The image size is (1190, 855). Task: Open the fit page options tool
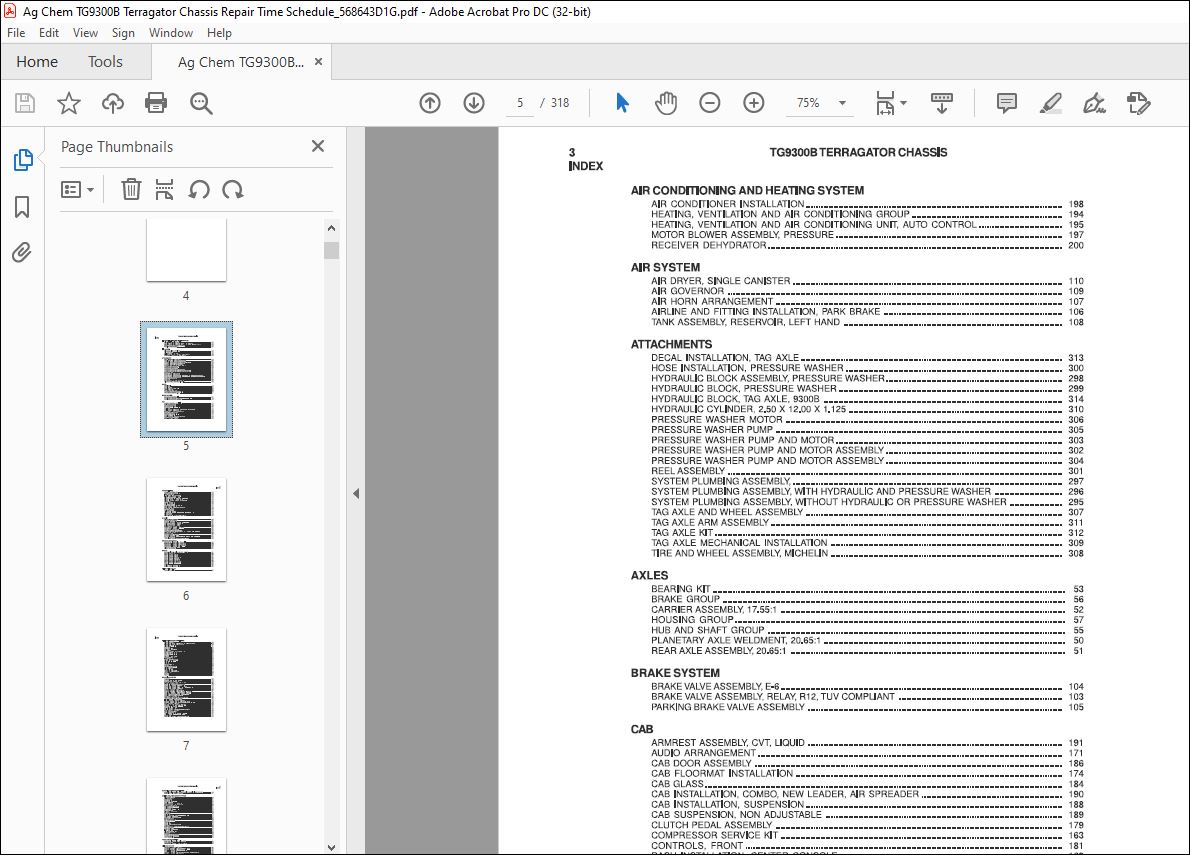885,103
